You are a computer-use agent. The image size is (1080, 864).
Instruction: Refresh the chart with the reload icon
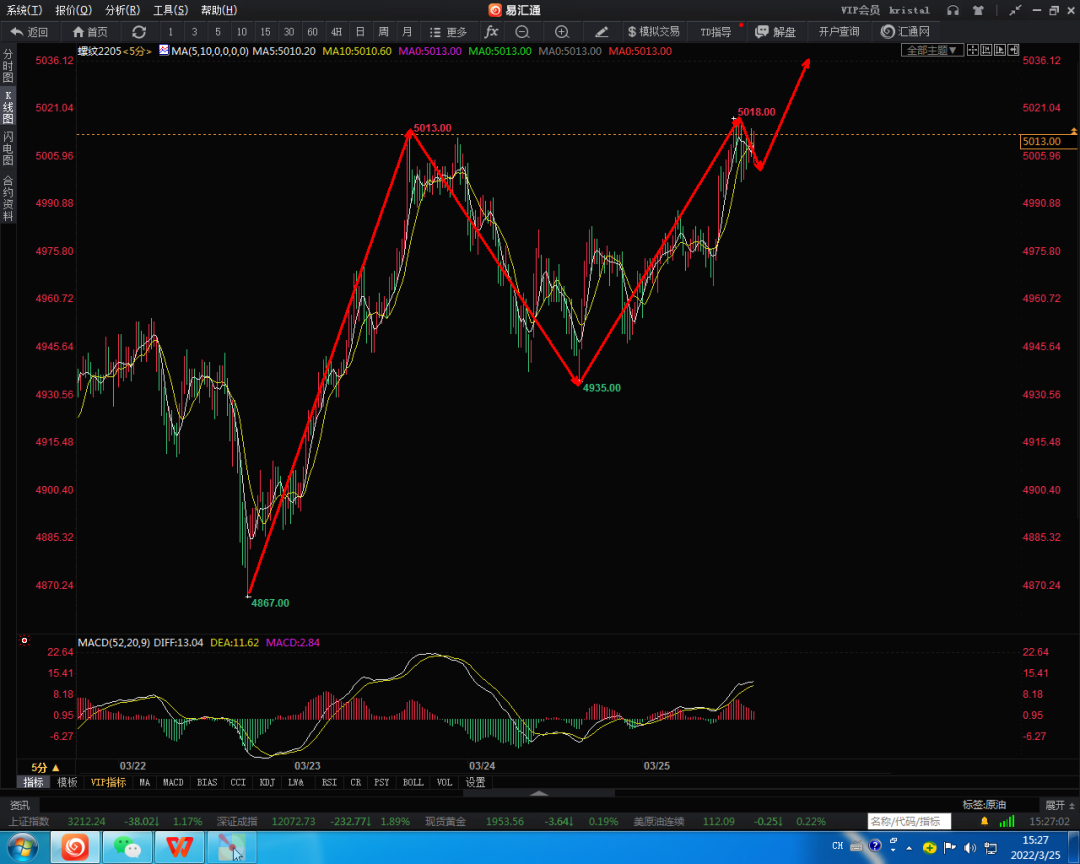(x=139, y=32)
